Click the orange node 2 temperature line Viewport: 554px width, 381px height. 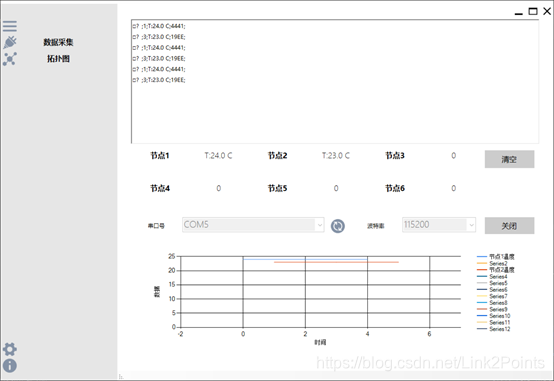pos(336,262)
